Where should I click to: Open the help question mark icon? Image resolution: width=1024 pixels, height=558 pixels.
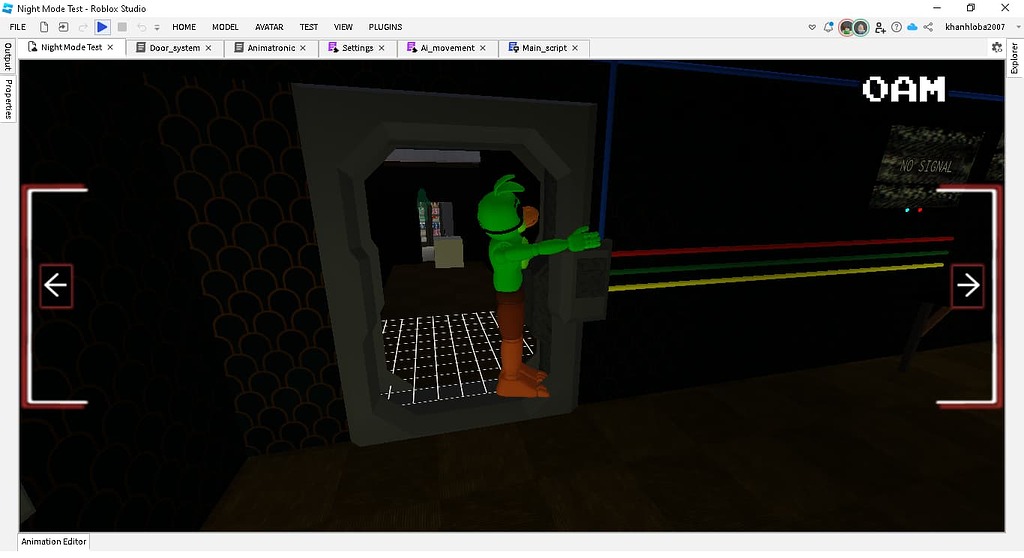897,27
